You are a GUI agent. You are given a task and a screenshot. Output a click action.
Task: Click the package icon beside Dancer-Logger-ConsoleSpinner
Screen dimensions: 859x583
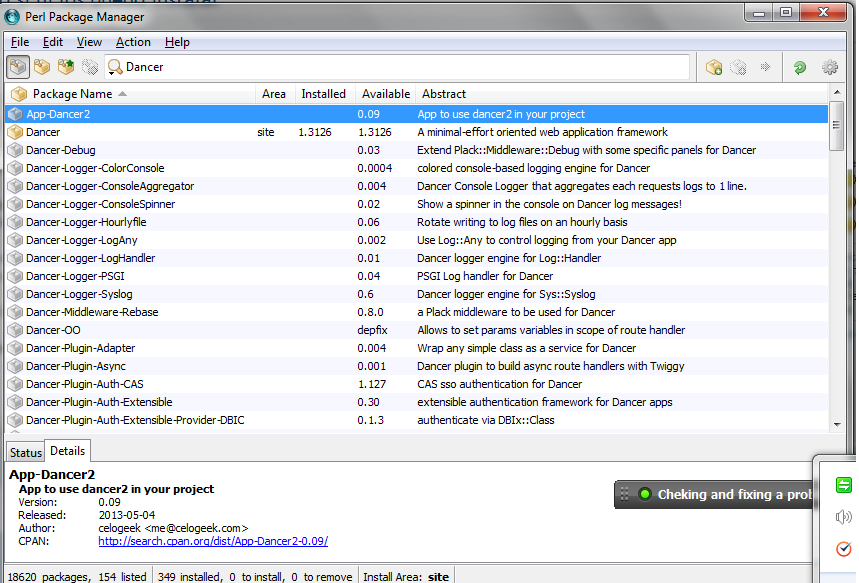(x=15, y=204)
